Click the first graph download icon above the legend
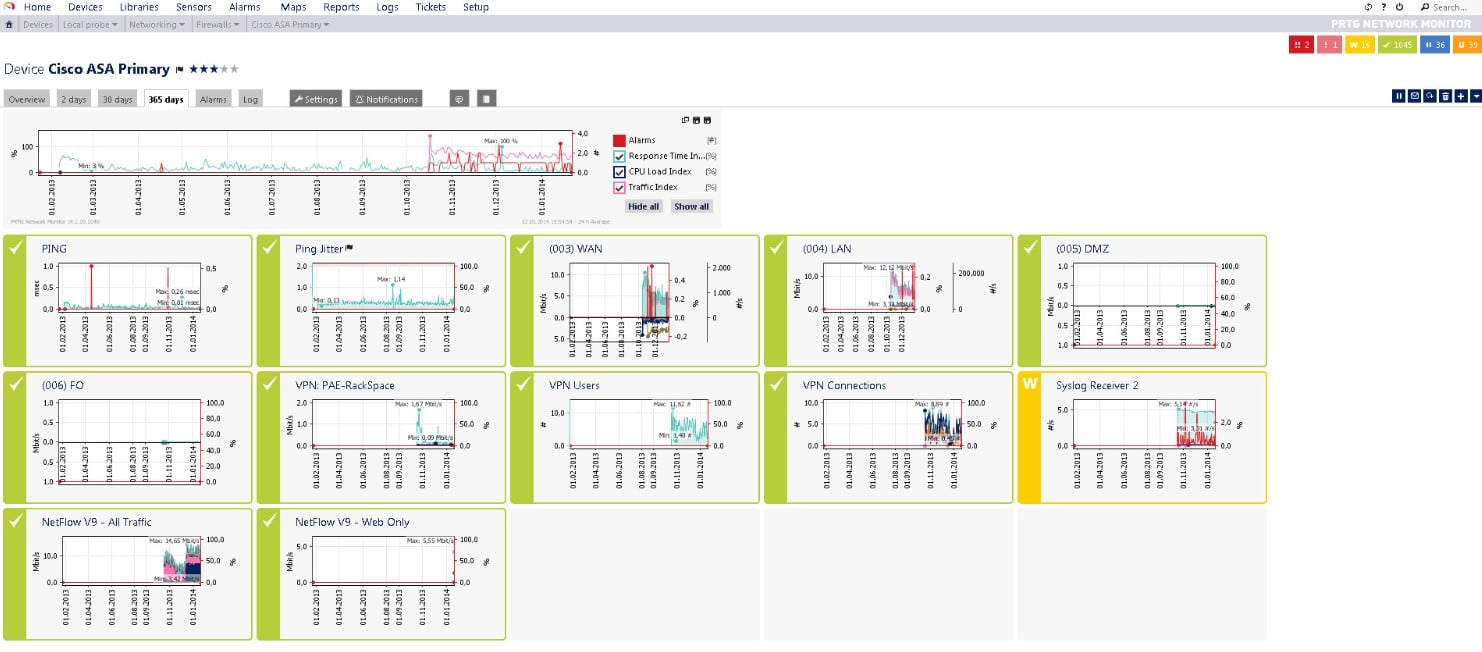This screenshot has height=652, width=1482. [x=697, y=120]
